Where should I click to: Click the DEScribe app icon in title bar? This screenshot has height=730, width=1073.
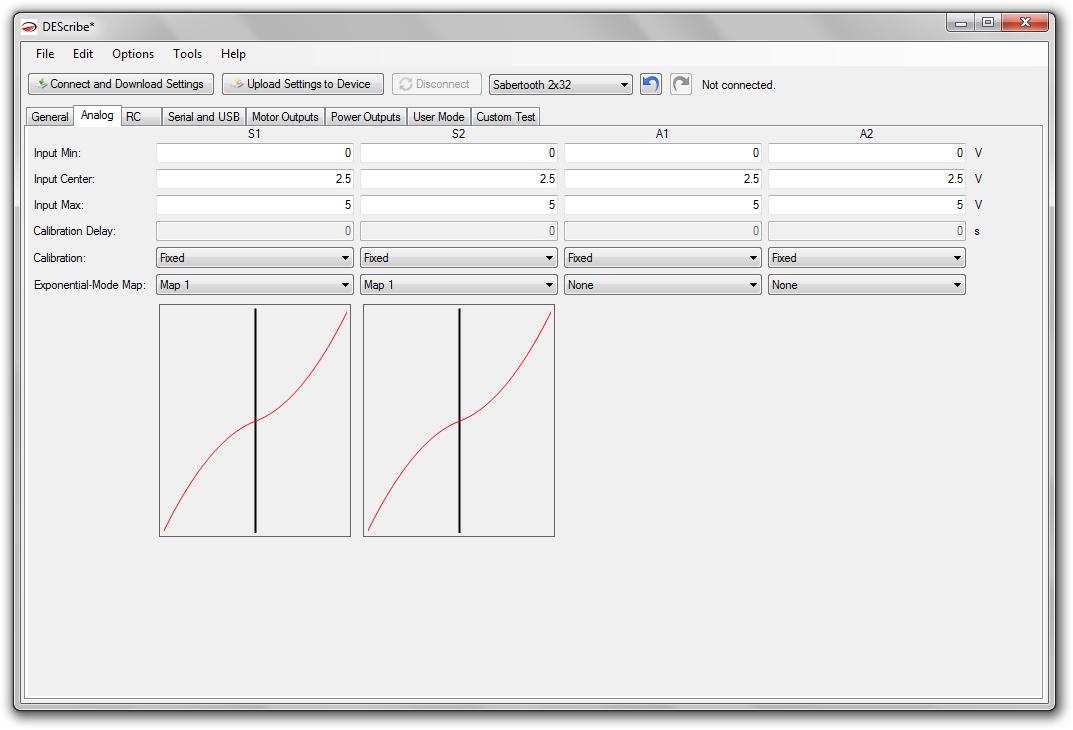coord(29,26)
